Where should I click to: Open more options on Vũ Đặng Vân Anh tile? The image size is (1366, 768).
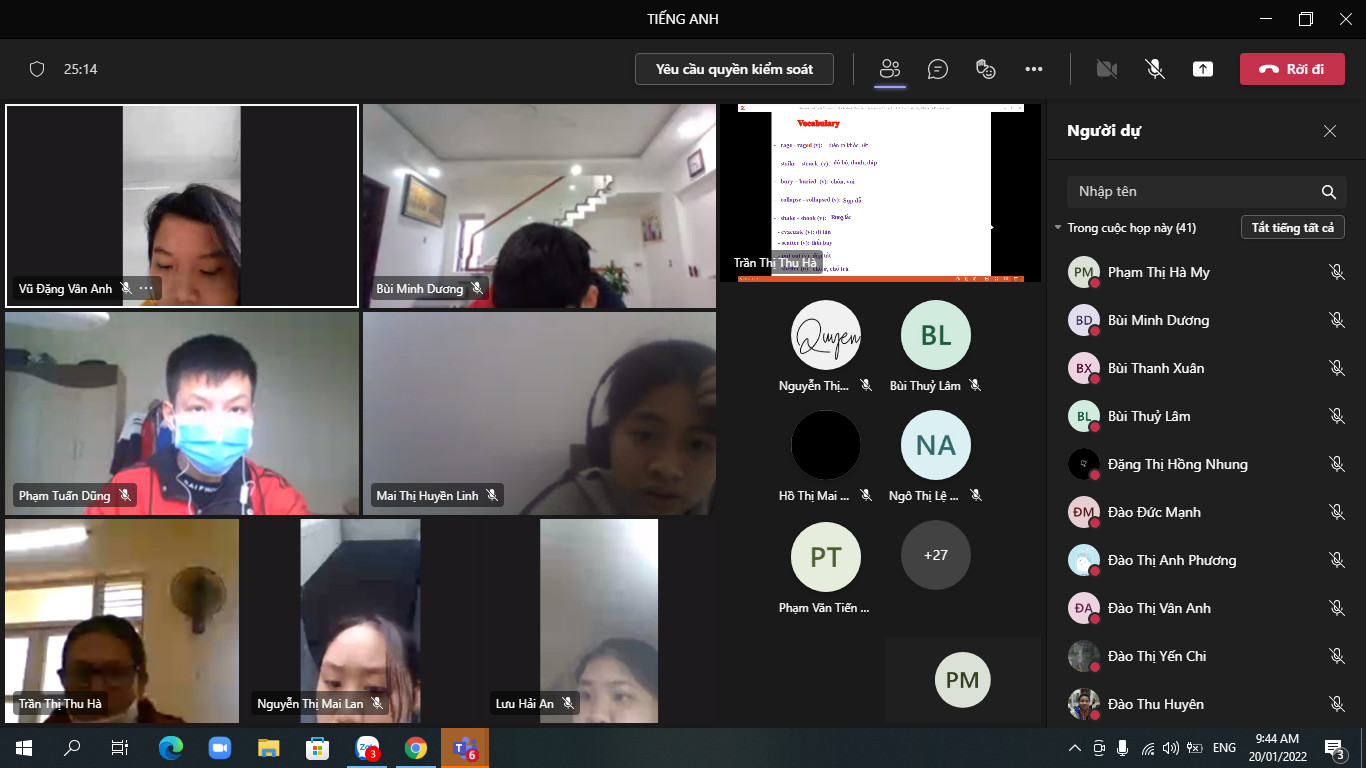(146, 288)
